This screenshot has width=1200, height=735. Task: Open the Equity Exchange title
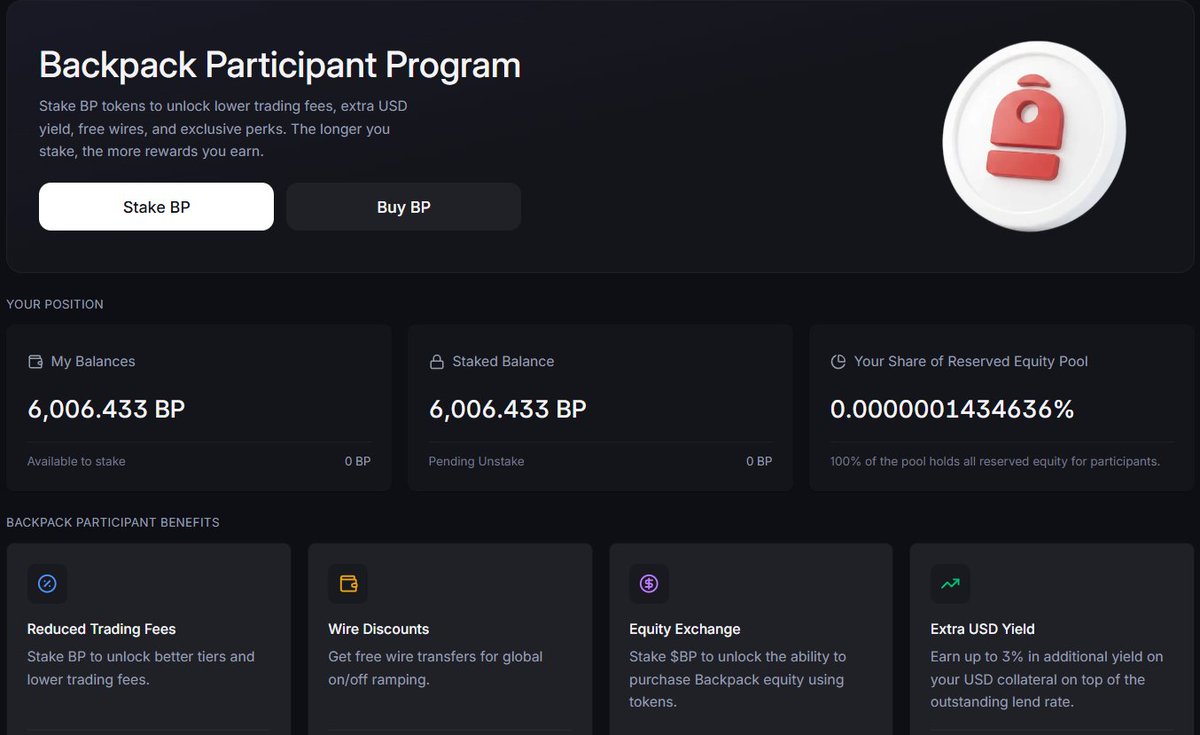pyautogui.click(x=685, y=629)
